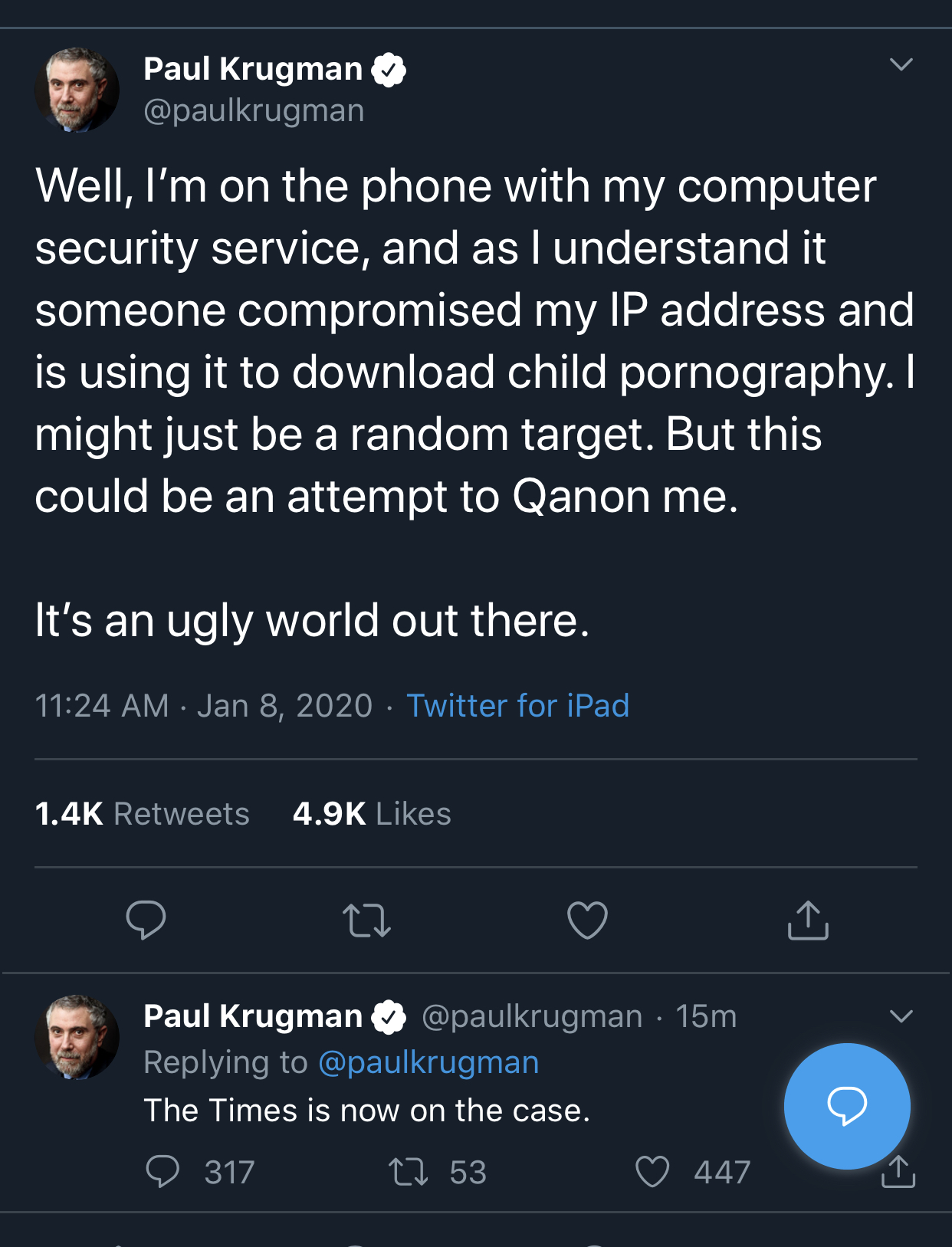Retweet the reply with 53 retweets
This screenshot has width=952, height=1247.
click(x=408, y=1172)
